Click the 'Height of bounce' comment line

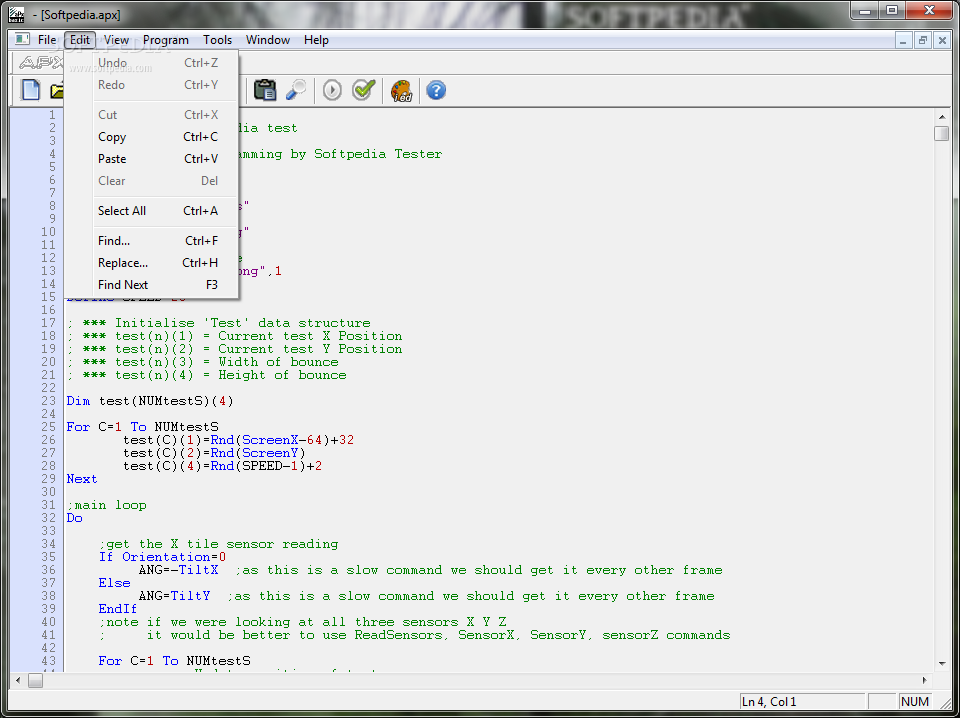[x=206, y=375]
